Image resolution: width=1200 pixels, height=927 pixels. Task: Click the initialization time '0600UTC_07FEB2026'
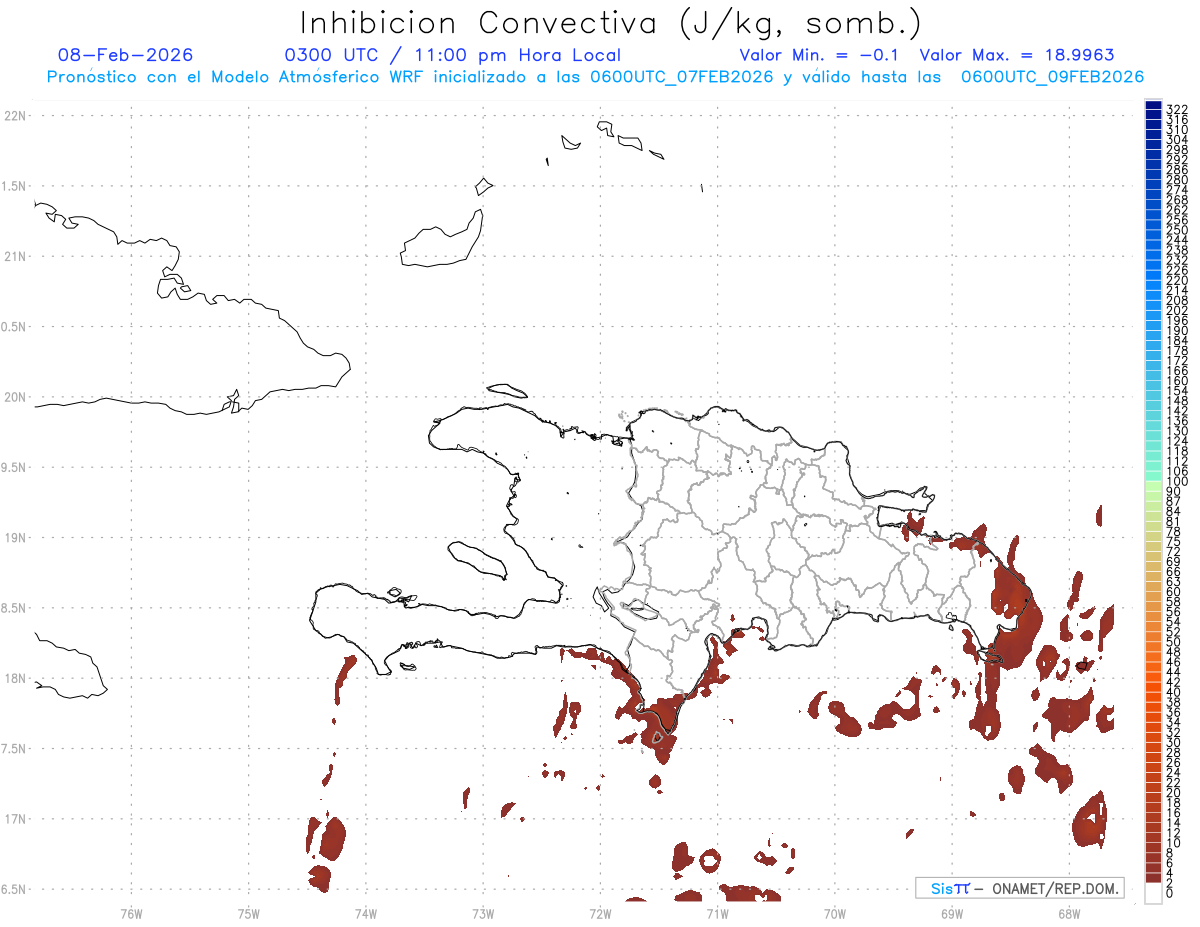681,77
